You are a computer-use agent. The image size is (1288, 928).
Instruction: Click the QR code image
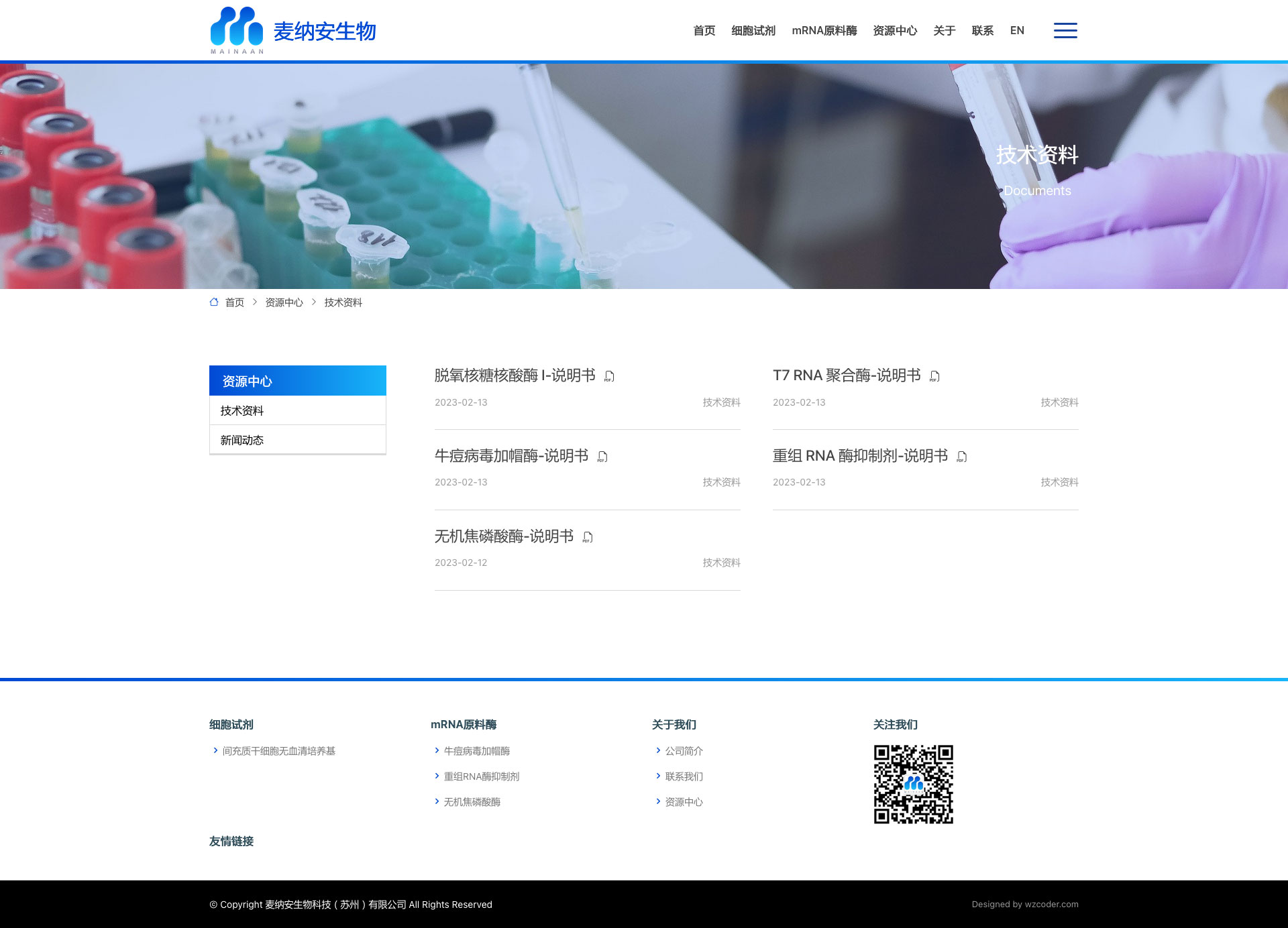click(913, 784)
